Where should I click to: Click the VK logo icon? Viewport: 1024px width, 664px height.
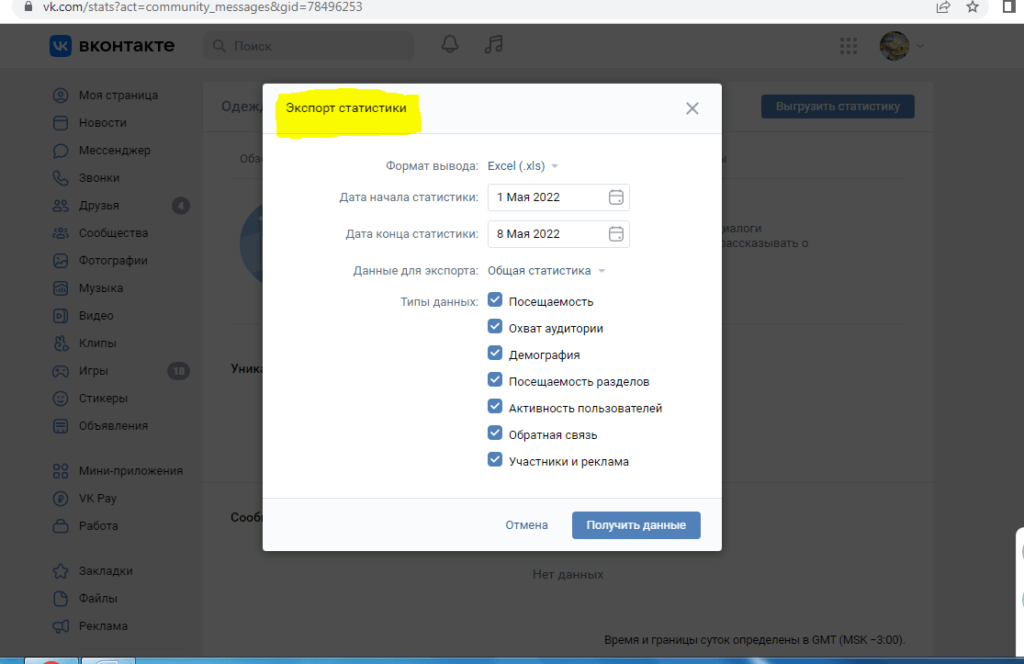61,46
